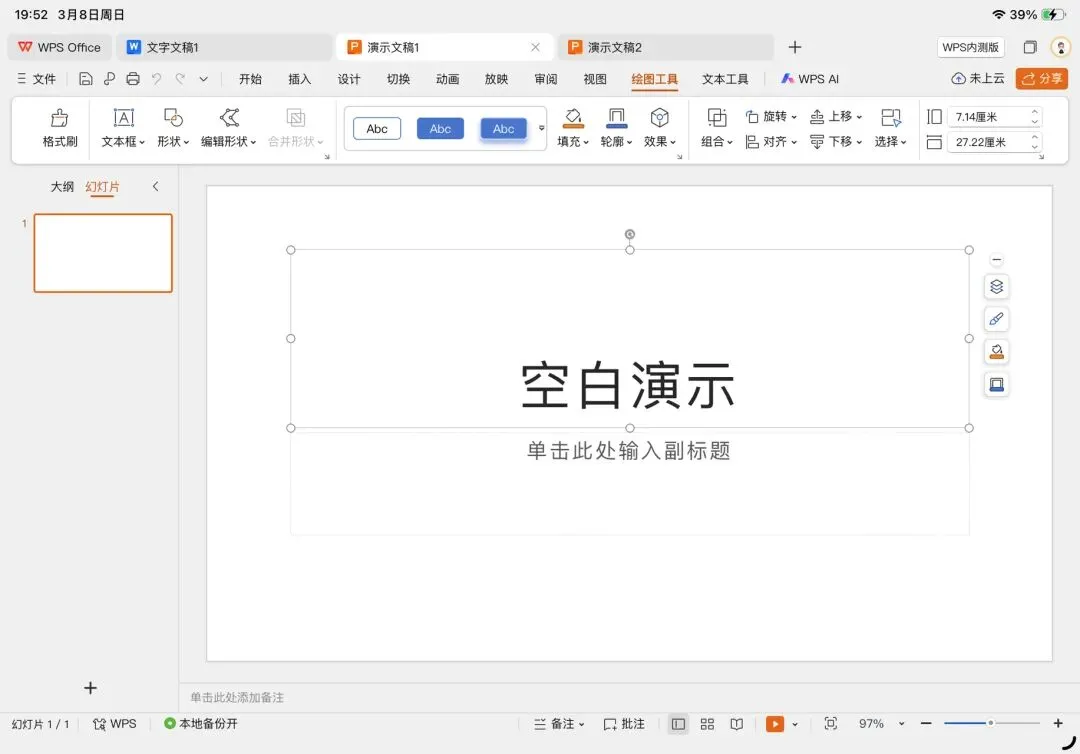1080x754 pixels.
Task: Open new tab with plus button
Action: 795,47
